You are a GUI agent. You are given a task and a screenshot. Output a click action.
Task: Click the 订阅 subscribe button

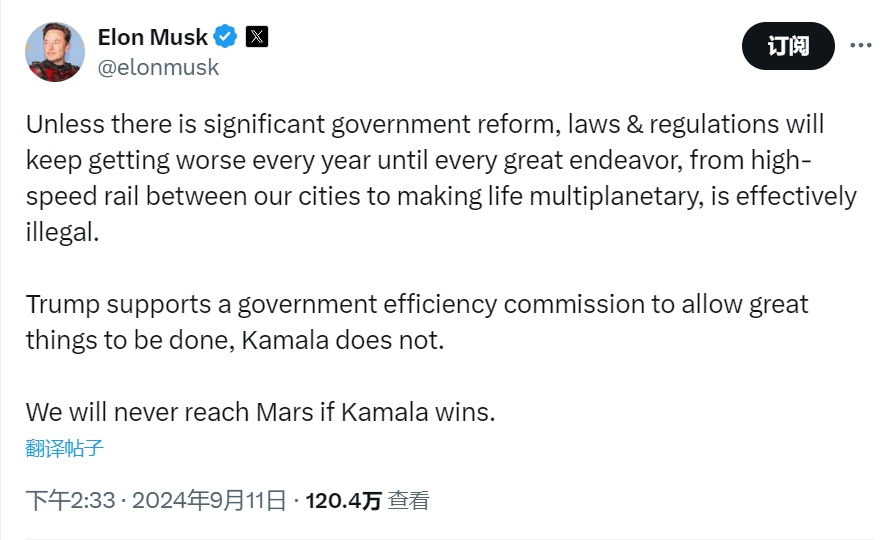coord(788,46)
